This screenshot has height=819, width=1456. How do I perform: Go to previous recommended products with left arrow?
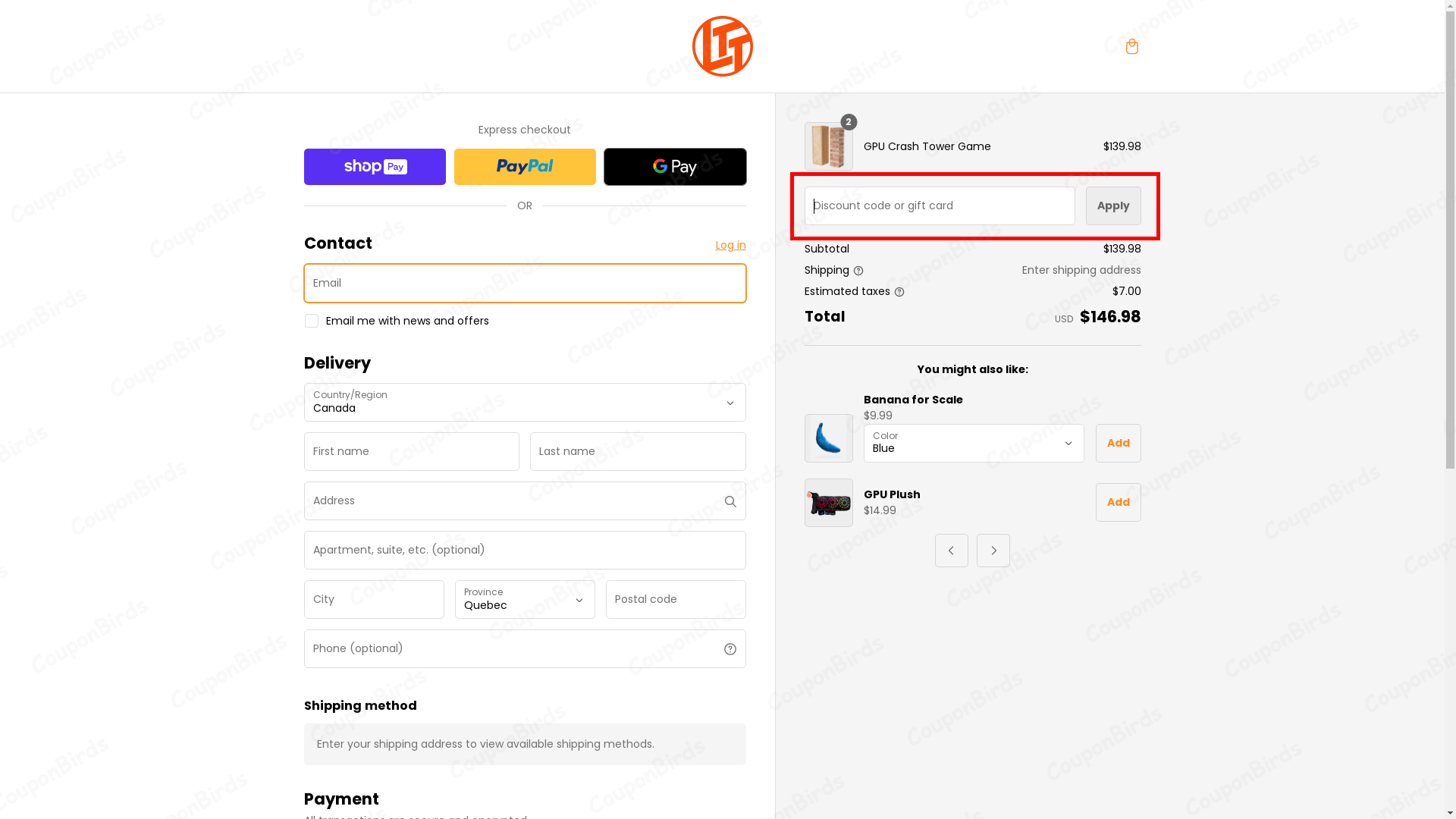951,551
